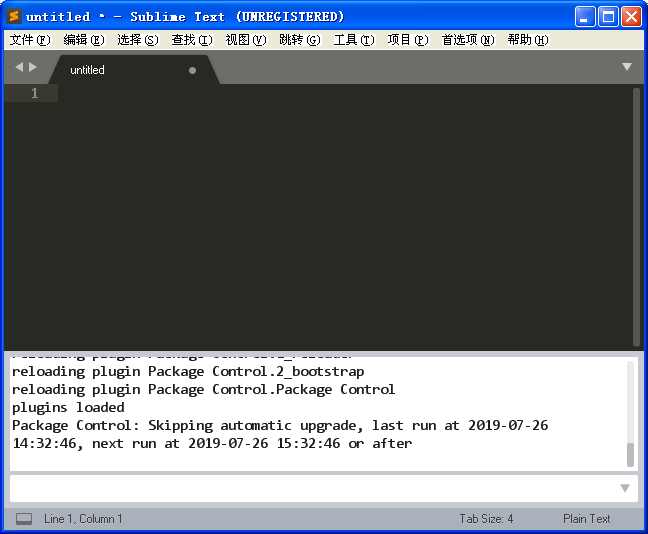Screen dimensions: 648x534
Task: Open the 文件(F) menu
Action: coord(30,40)
